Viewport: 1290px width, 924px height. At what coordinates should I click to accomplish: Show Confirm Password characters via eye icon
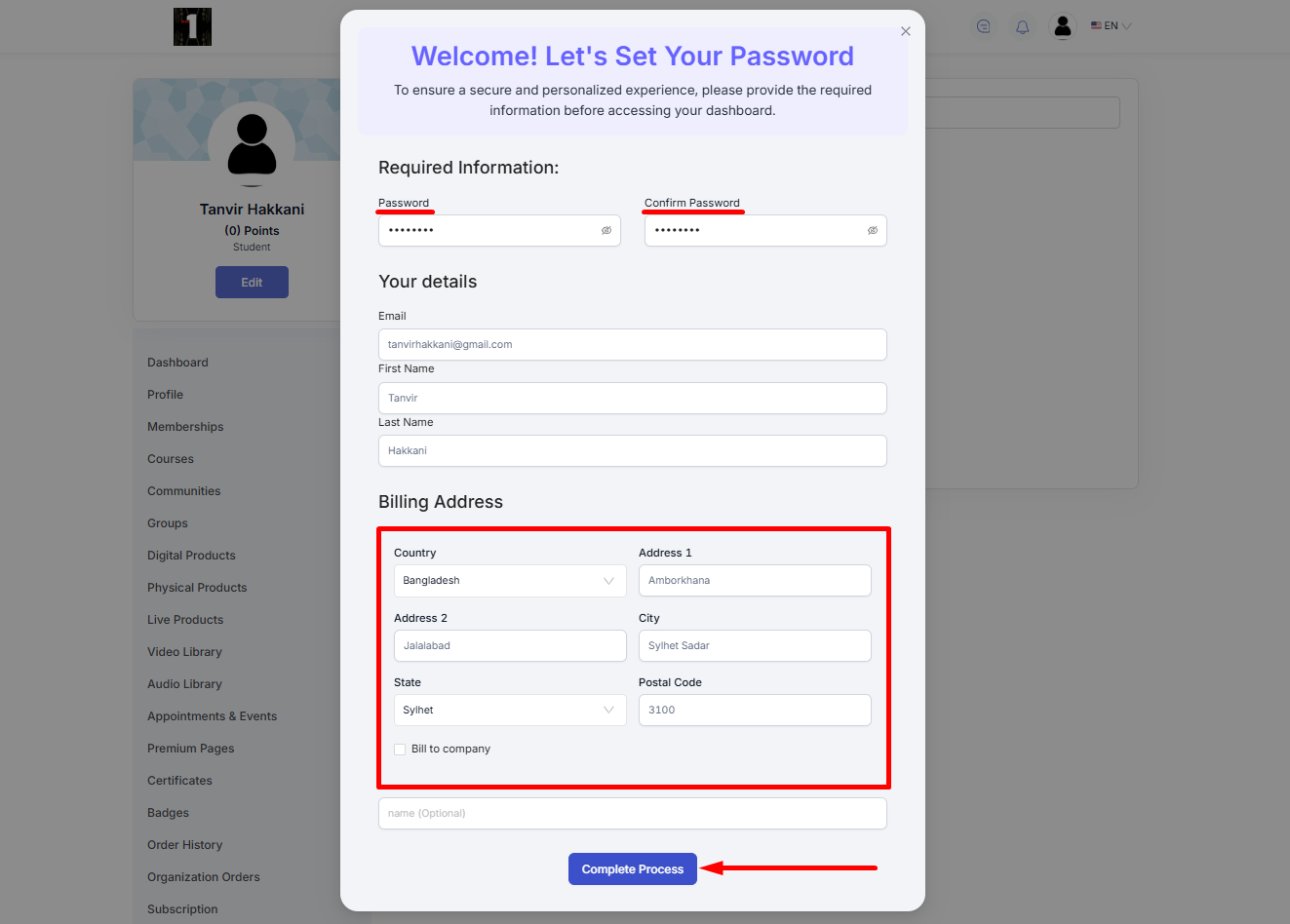coord(873,231)
